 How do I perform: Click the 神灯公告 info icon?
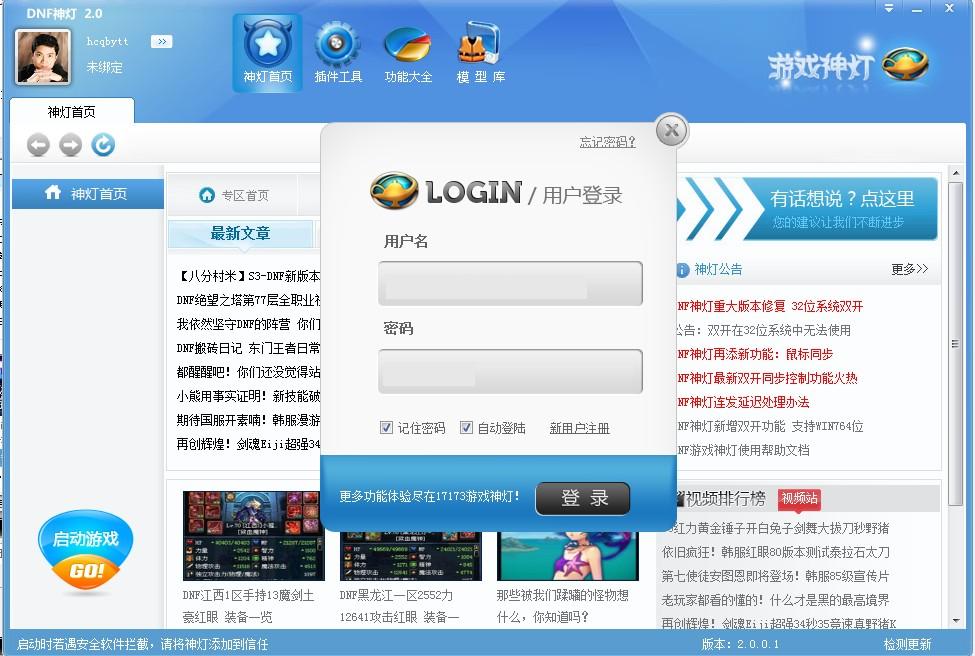(682, 270)
